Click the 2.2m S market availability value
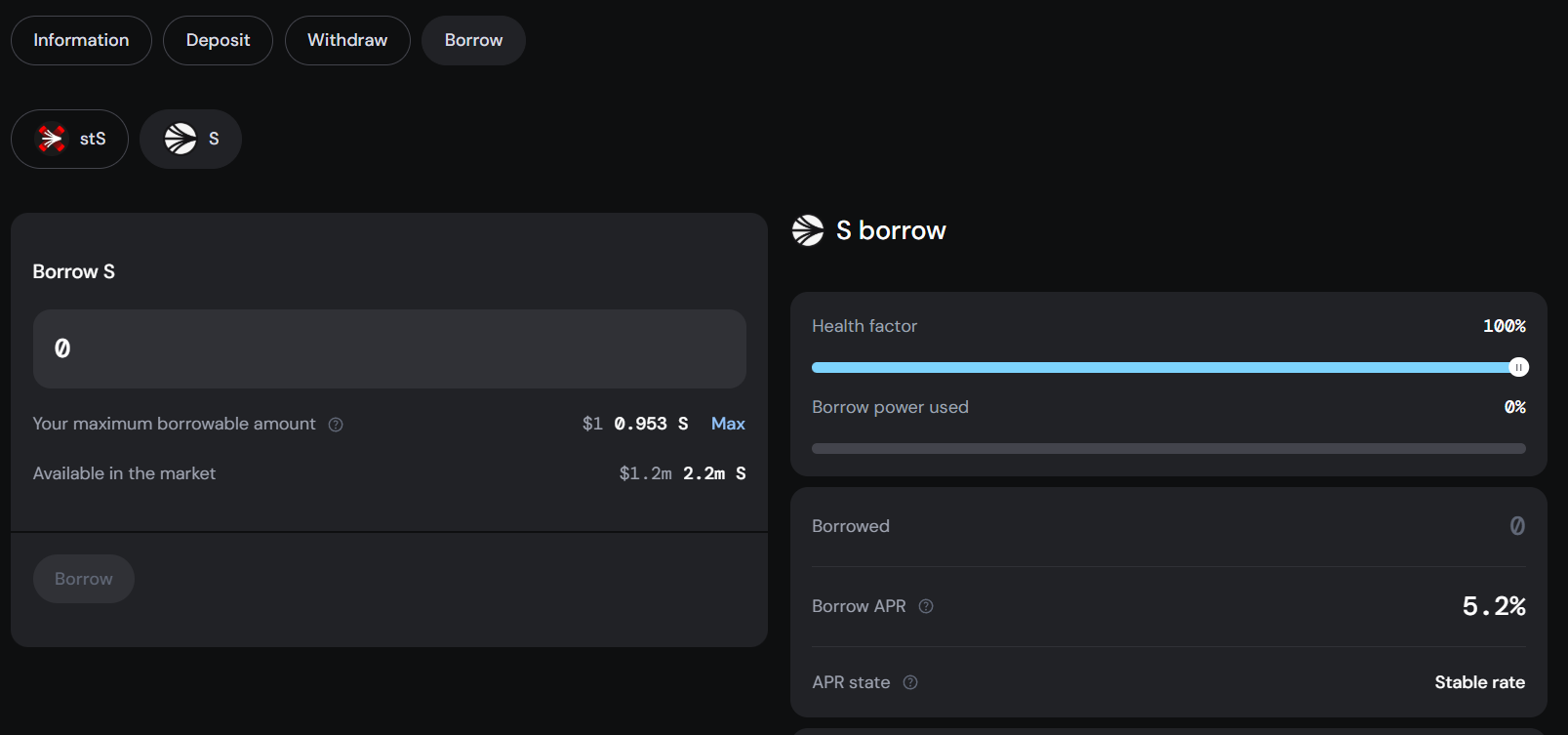 pos(714,473)
